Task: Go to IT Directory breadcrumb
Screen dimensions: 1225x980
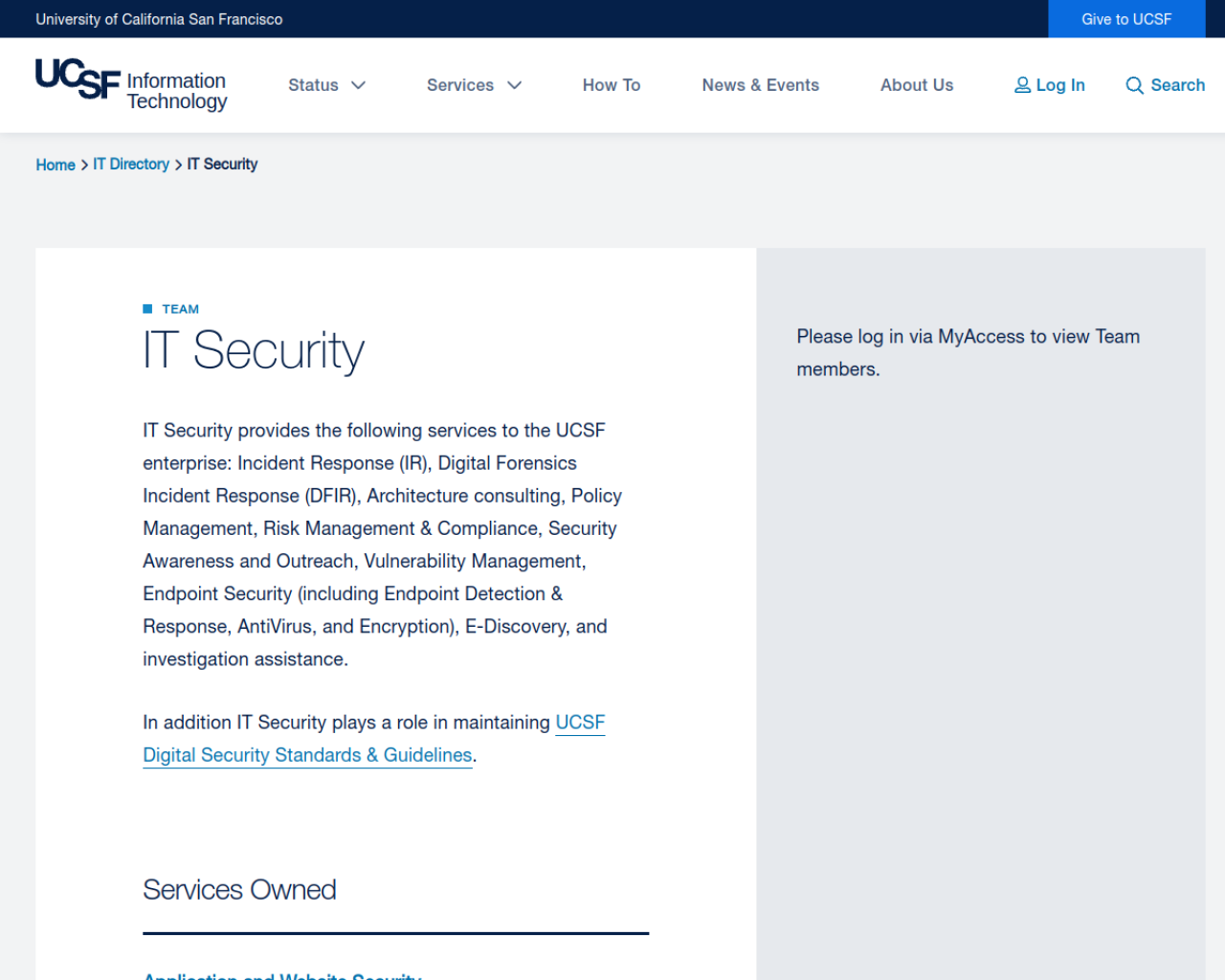Action: point(131,165)
